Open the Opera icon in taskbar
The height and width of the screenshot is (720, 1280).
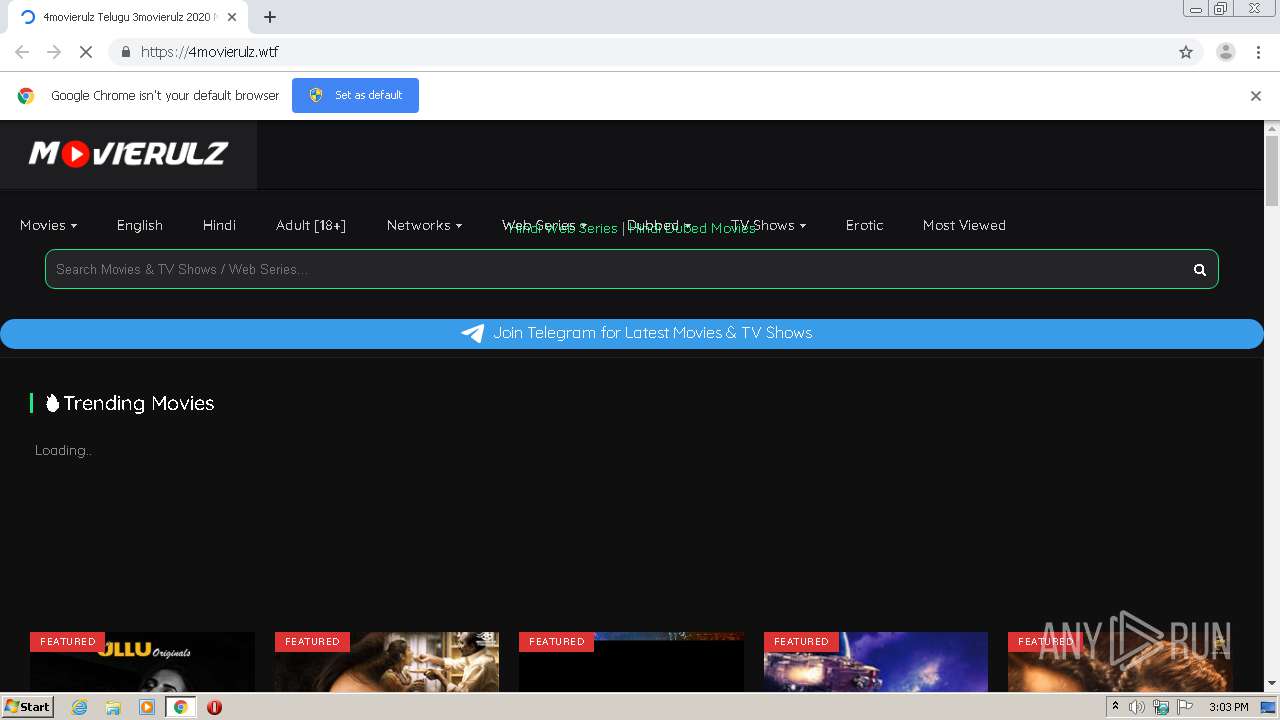[x=214, y=707]
